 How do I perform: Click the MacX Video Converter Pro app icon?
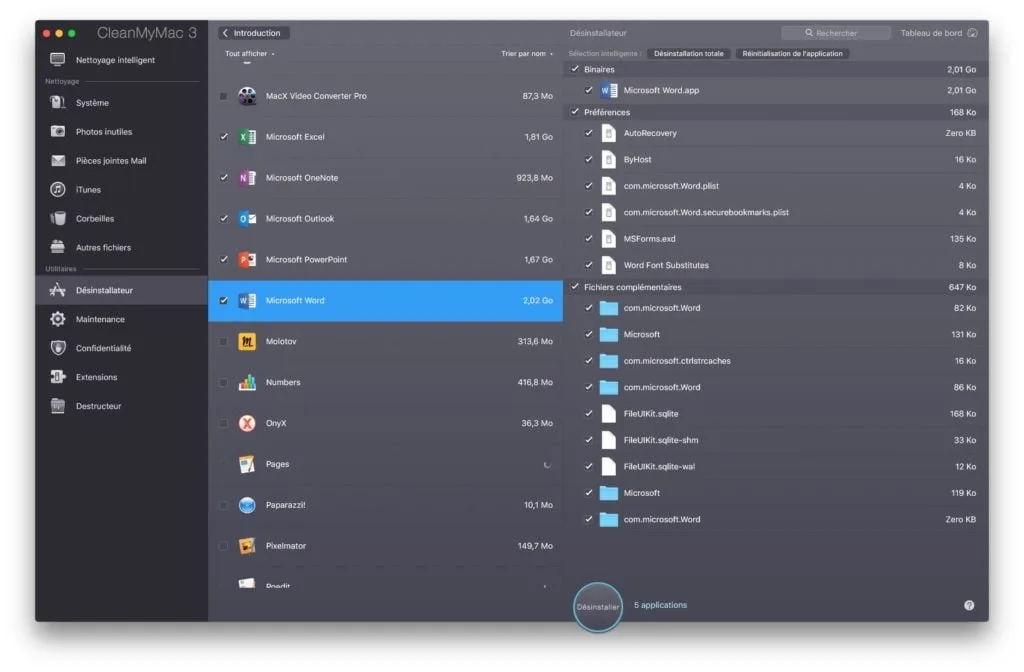tap(247, 96)
